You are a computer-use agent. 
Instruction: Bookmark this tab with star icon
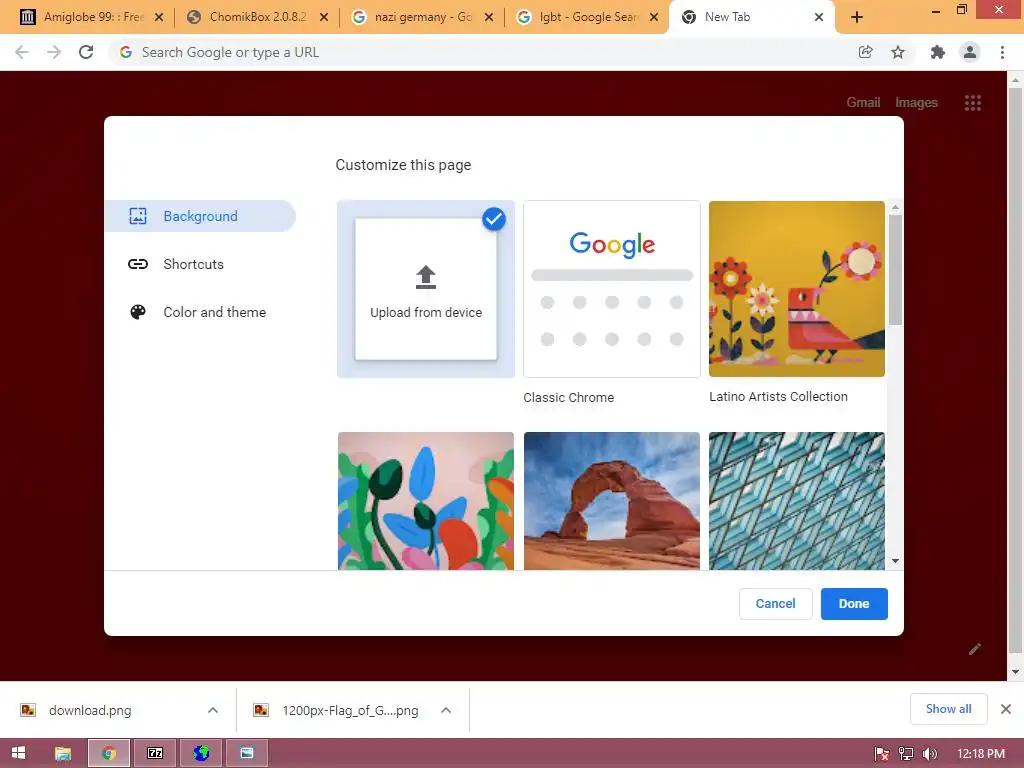898,52
